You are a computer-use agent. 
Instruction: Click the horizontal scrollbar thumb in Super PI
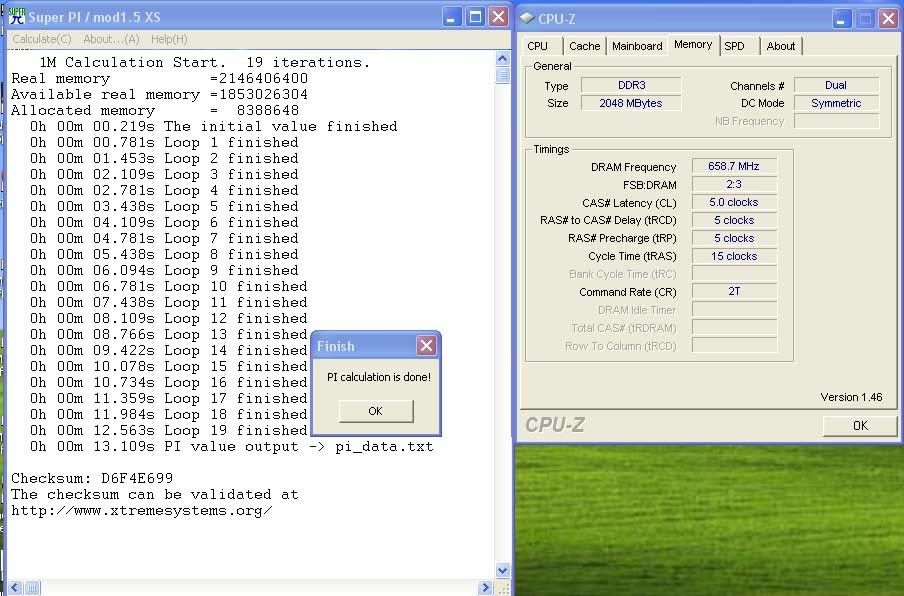pyautogui.click(x=32, y=587)
